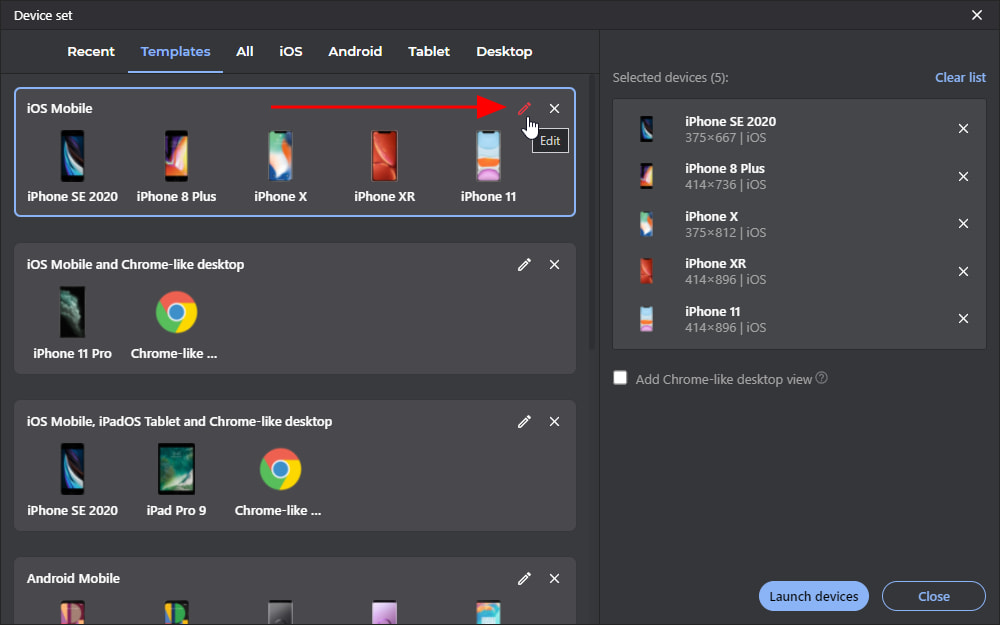Screen dimensions: 1000x625
Task: Select iPhone SE 2020 in iPadOS Tablet template
Action: tap(72, 469)
